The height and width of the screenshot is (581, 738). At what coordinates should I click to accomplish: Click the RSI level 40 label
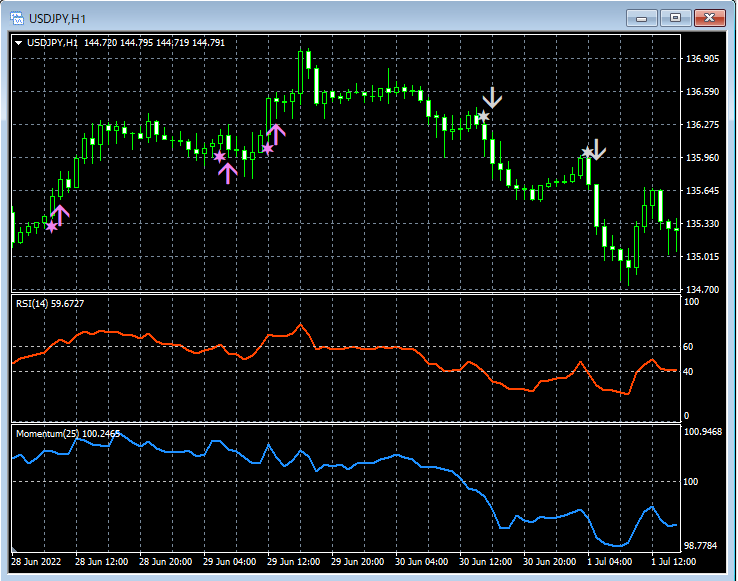tap(688, 371)
